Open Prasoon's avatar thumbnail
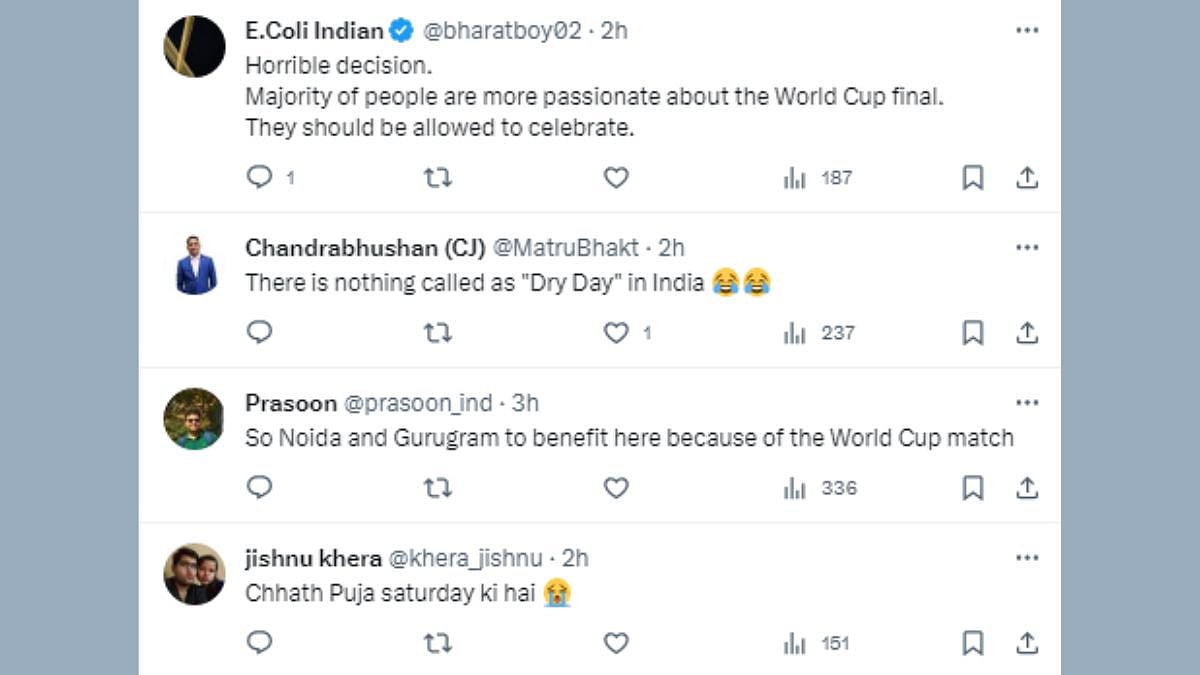 tap(194, 419)
